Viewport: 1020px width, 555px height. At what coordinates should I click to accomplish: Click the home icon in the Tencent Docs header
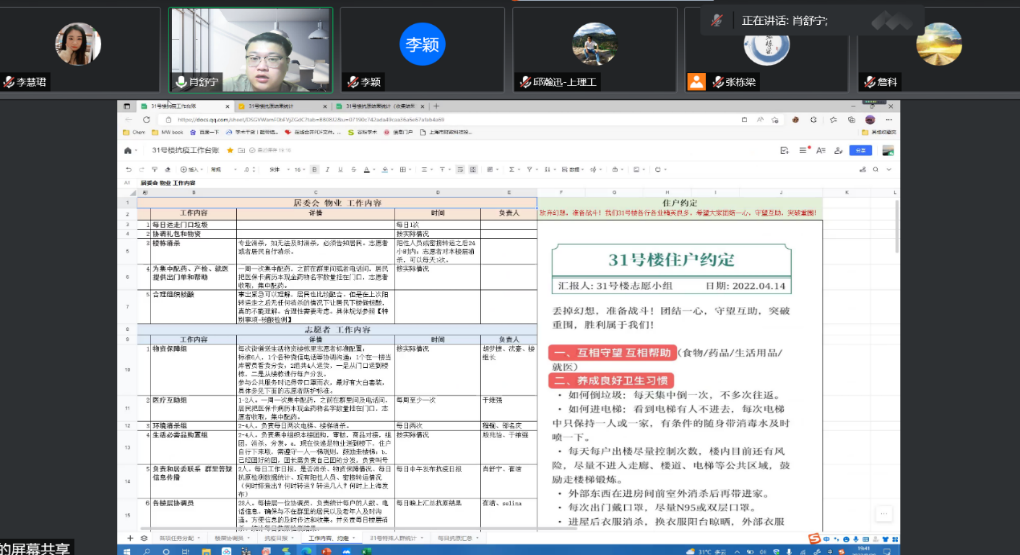pyautogui.click(x=128, y=150)
